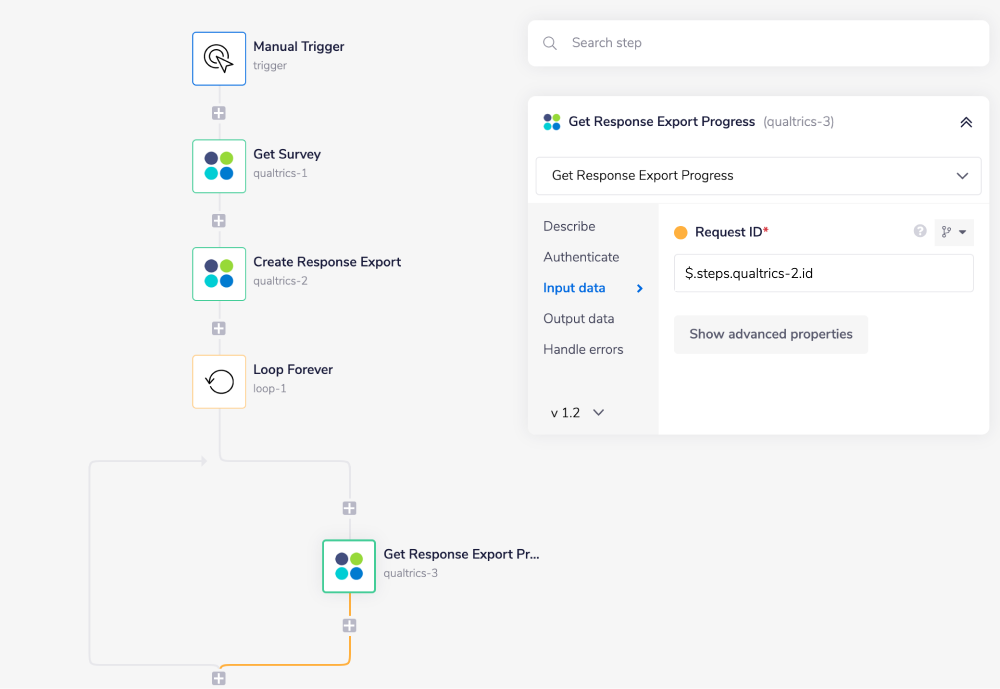This screenshot has height=689, width=1000.
Task: Switch to the Authenticate section
Action: click(581, 257)
